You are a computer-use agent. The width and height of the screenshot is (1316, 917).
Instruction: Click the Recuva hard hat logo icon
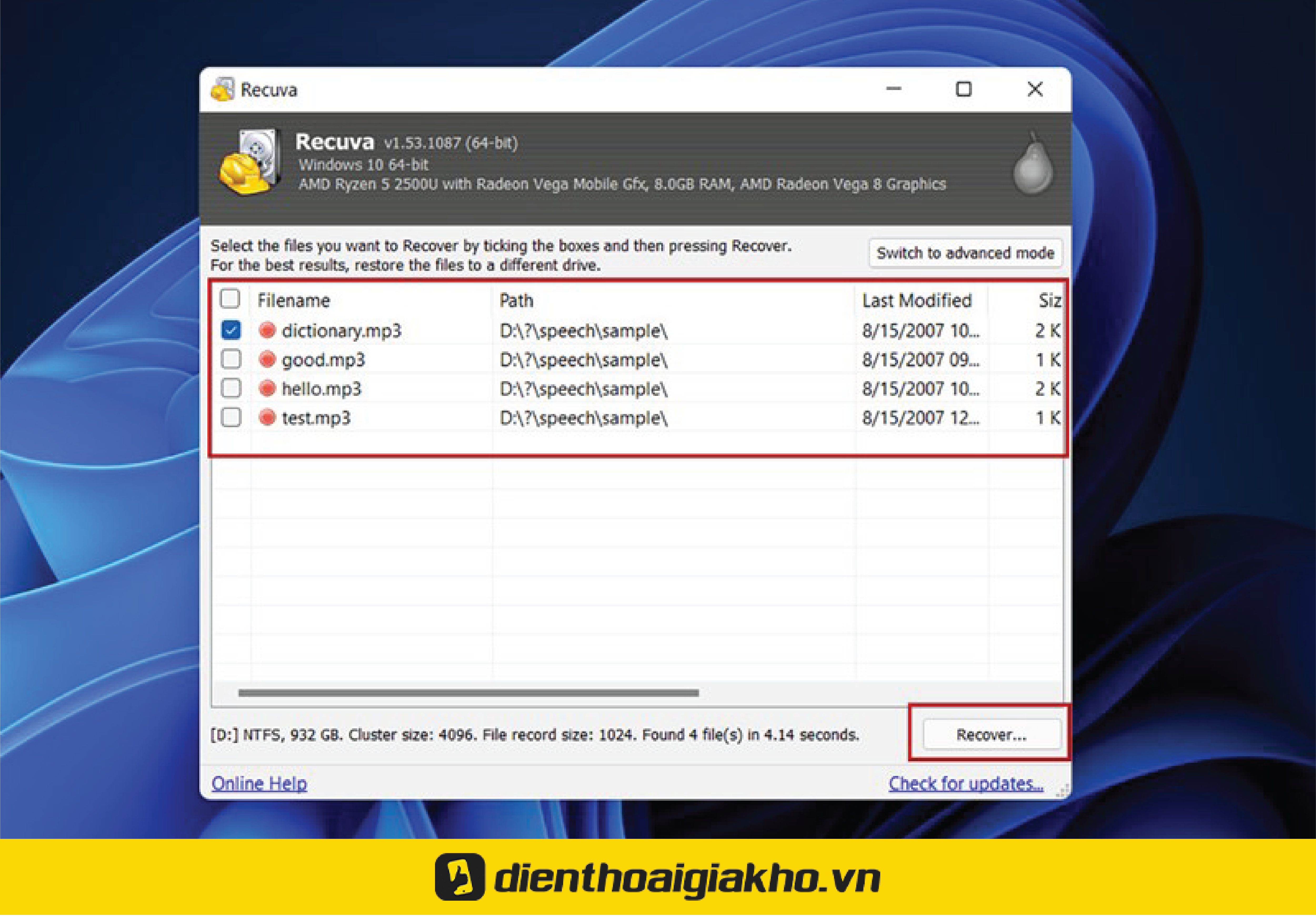click(250, 162)
